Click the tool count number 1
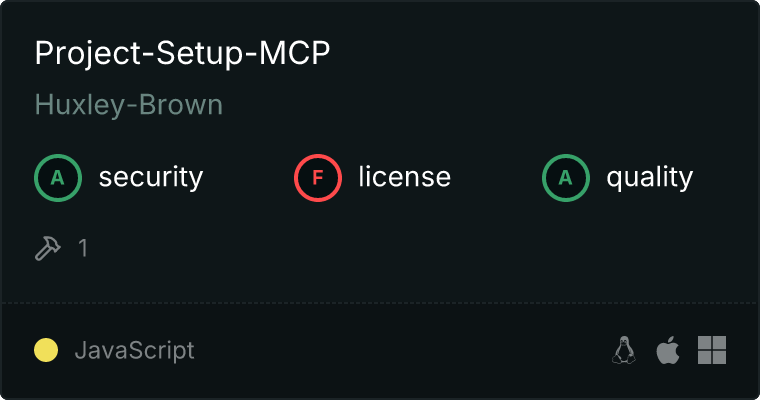 pyautogui.click(x=83, y=248)
